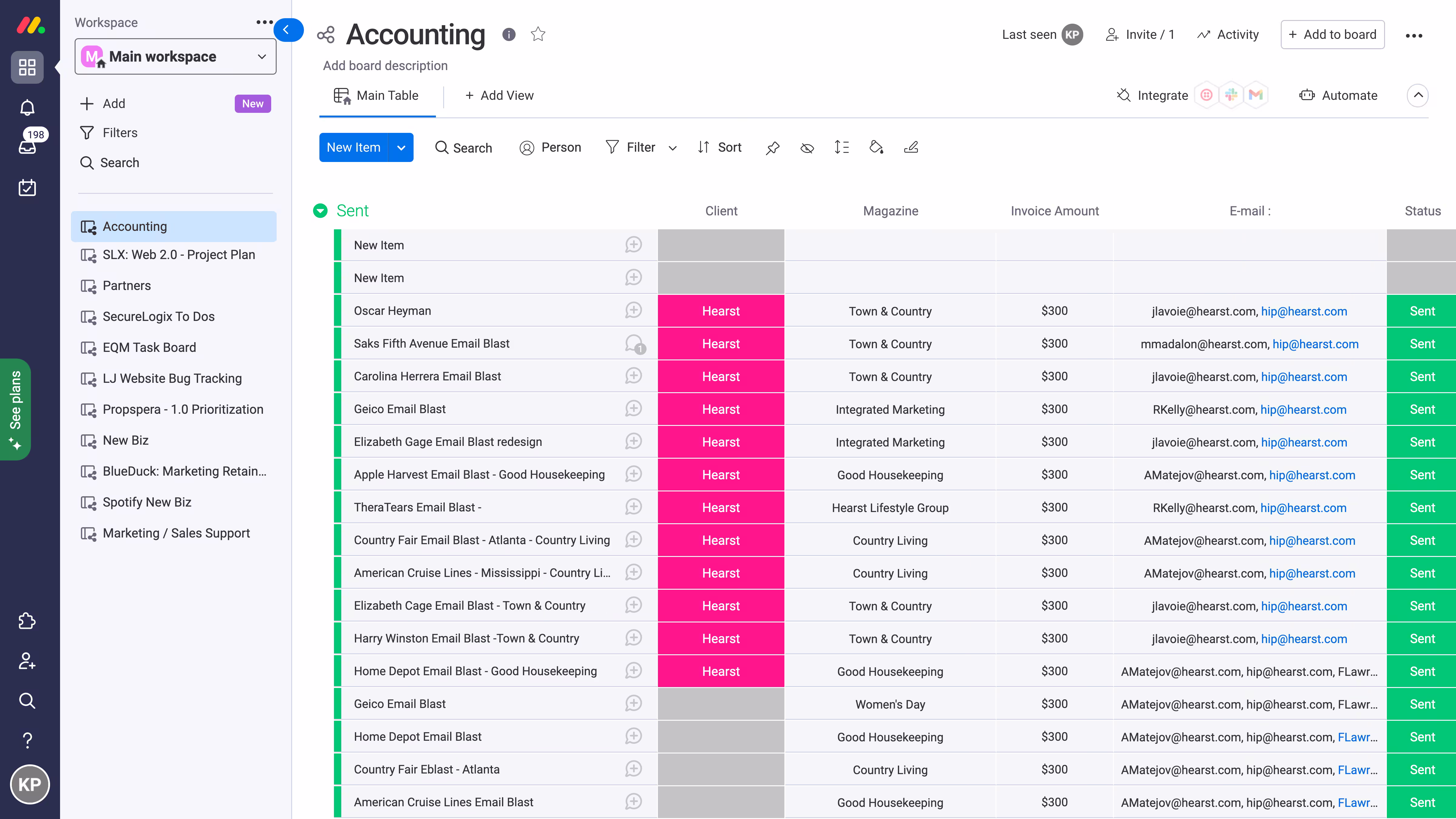Expand the Filter options chevron
The height and width of the screenshot is (819, 1456).
coord(672,148)
